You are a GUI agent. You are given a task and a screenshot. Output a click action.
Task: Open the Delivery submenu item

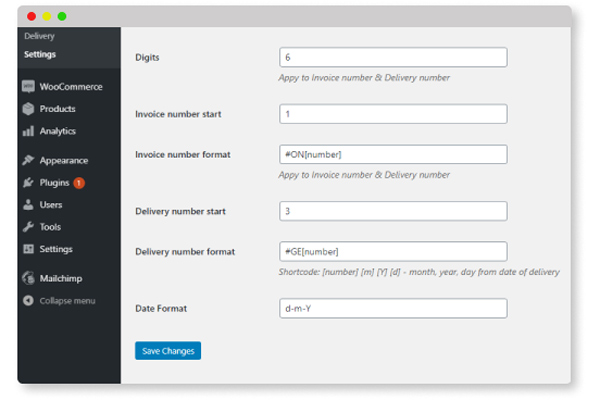(40, 37)
